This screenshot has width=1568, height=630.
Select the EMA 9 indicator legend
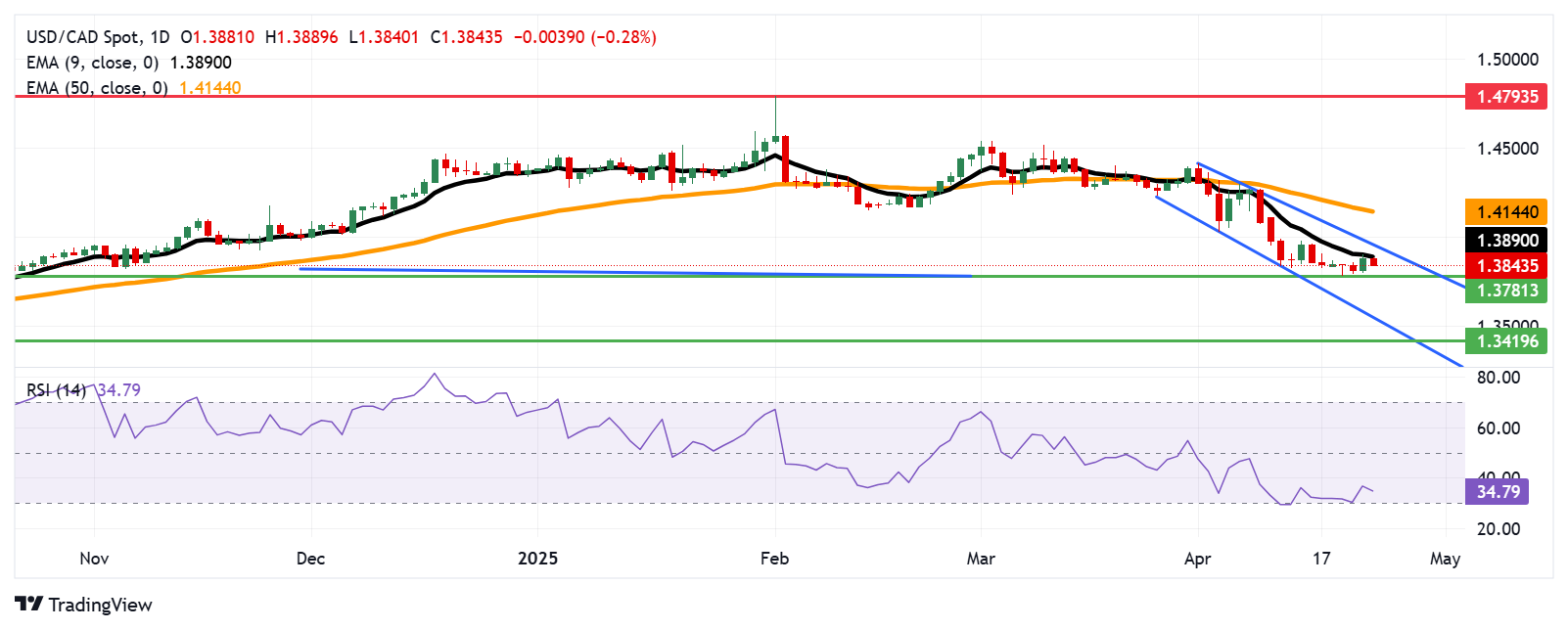(x=129, y=63)
